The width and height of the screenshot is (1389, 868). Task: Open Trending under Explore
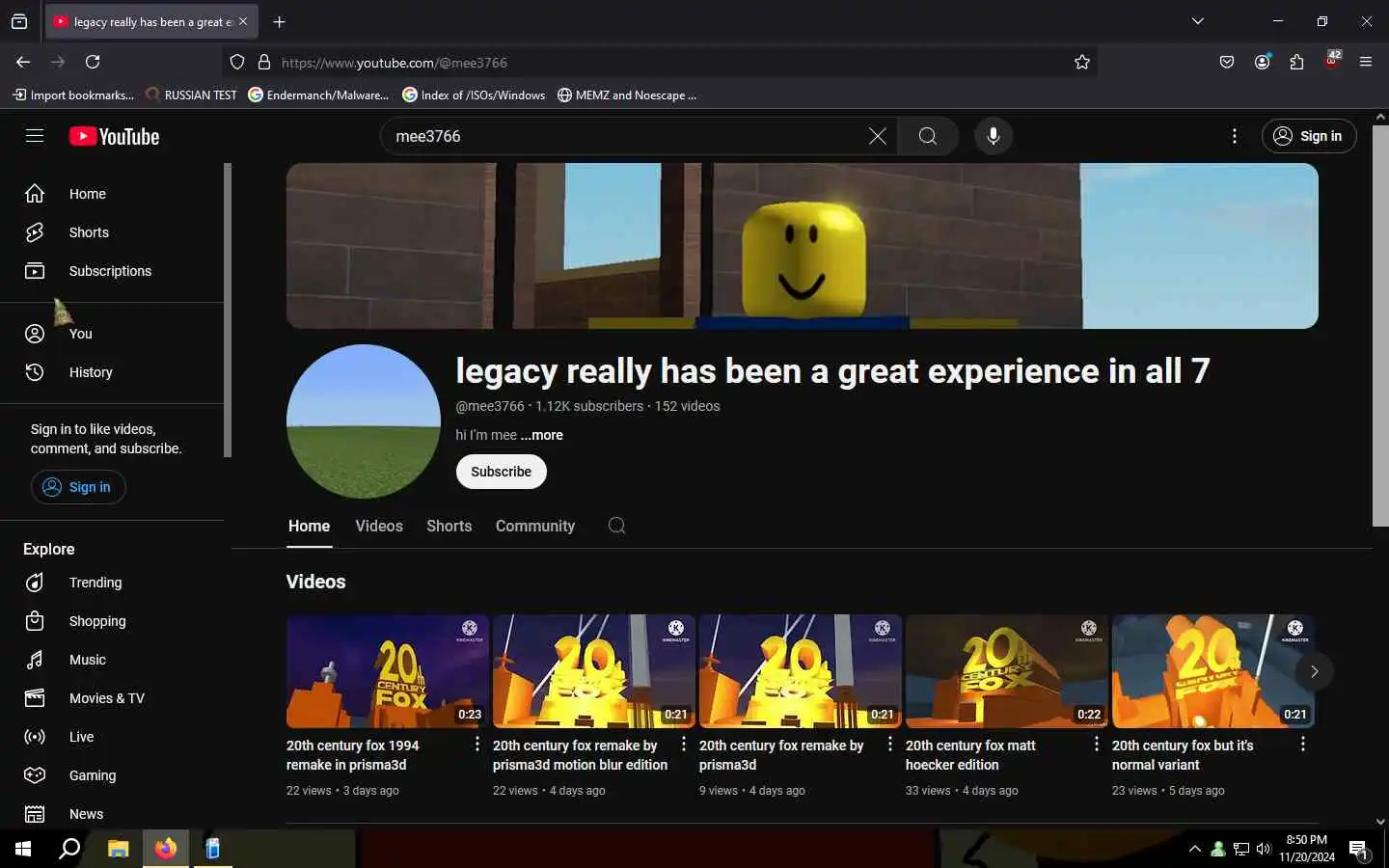pos(112,583)
